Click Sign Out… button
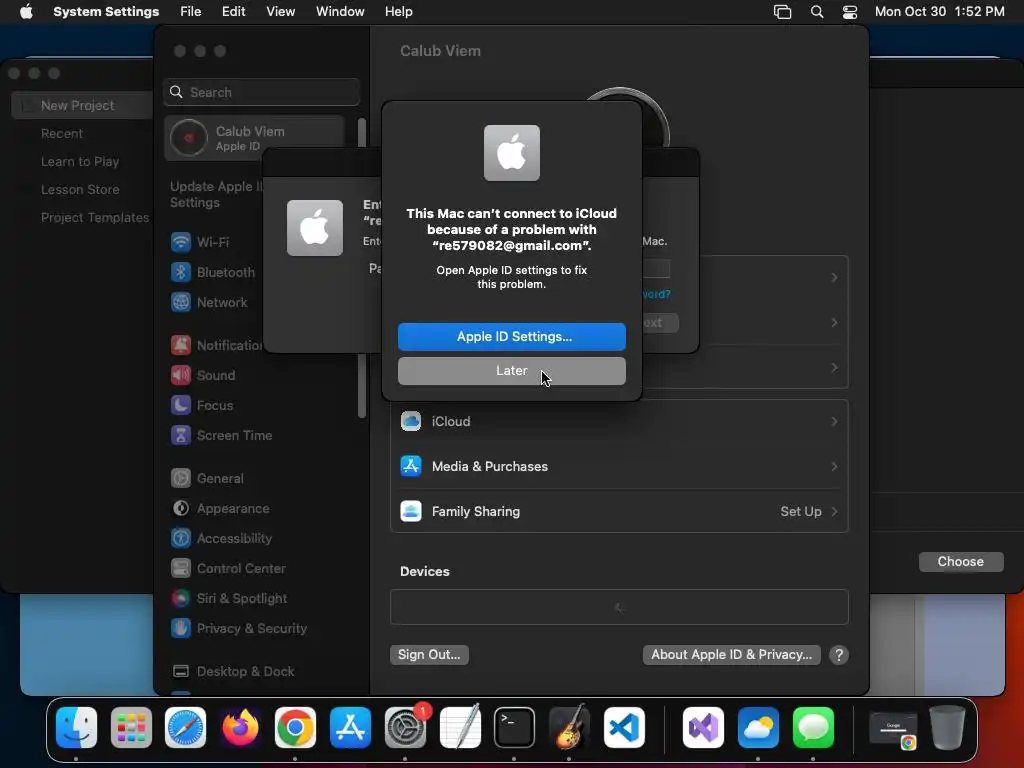The image size is (1024, 768). [429, 654]
